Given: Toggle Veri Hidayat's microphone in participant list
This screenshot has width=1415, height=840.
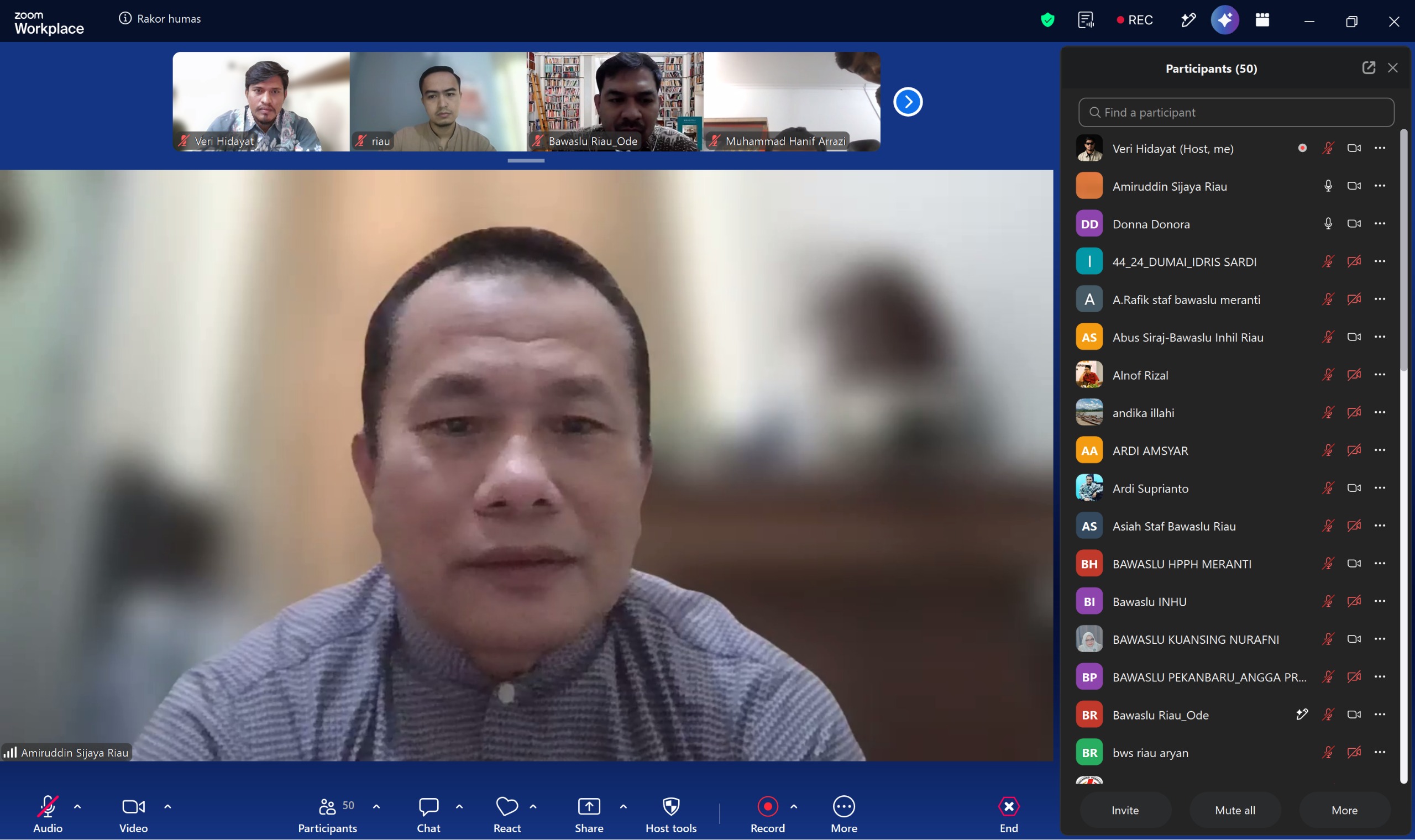Looking at the screenshot, I should 1328,148.
